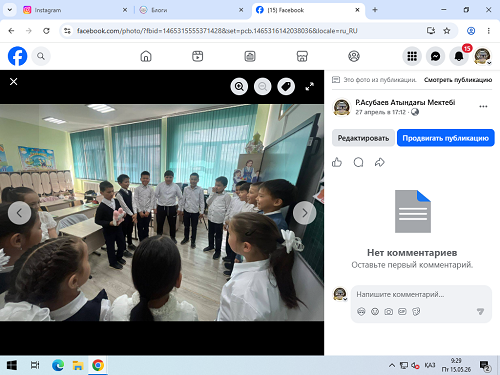Insert an avatar sticker in comment
The height and width of the screenshot is (375, 500).
[361, 312]
